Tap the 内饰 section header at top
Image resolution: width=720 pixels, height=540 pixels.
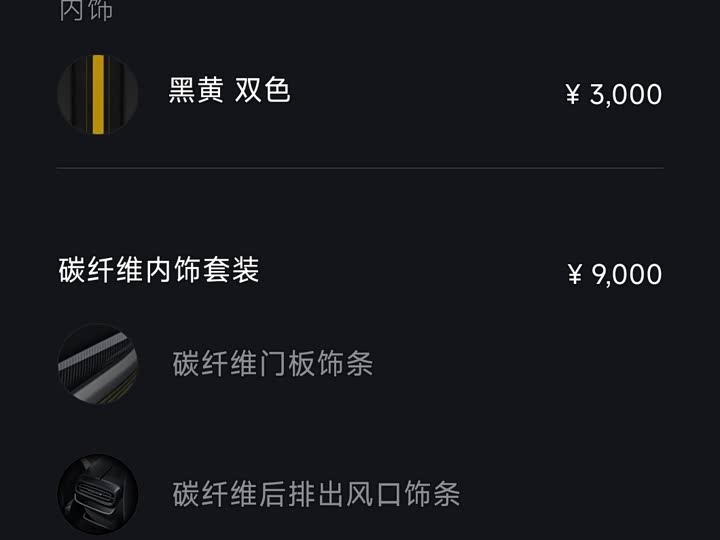click(x=86, y=11)
